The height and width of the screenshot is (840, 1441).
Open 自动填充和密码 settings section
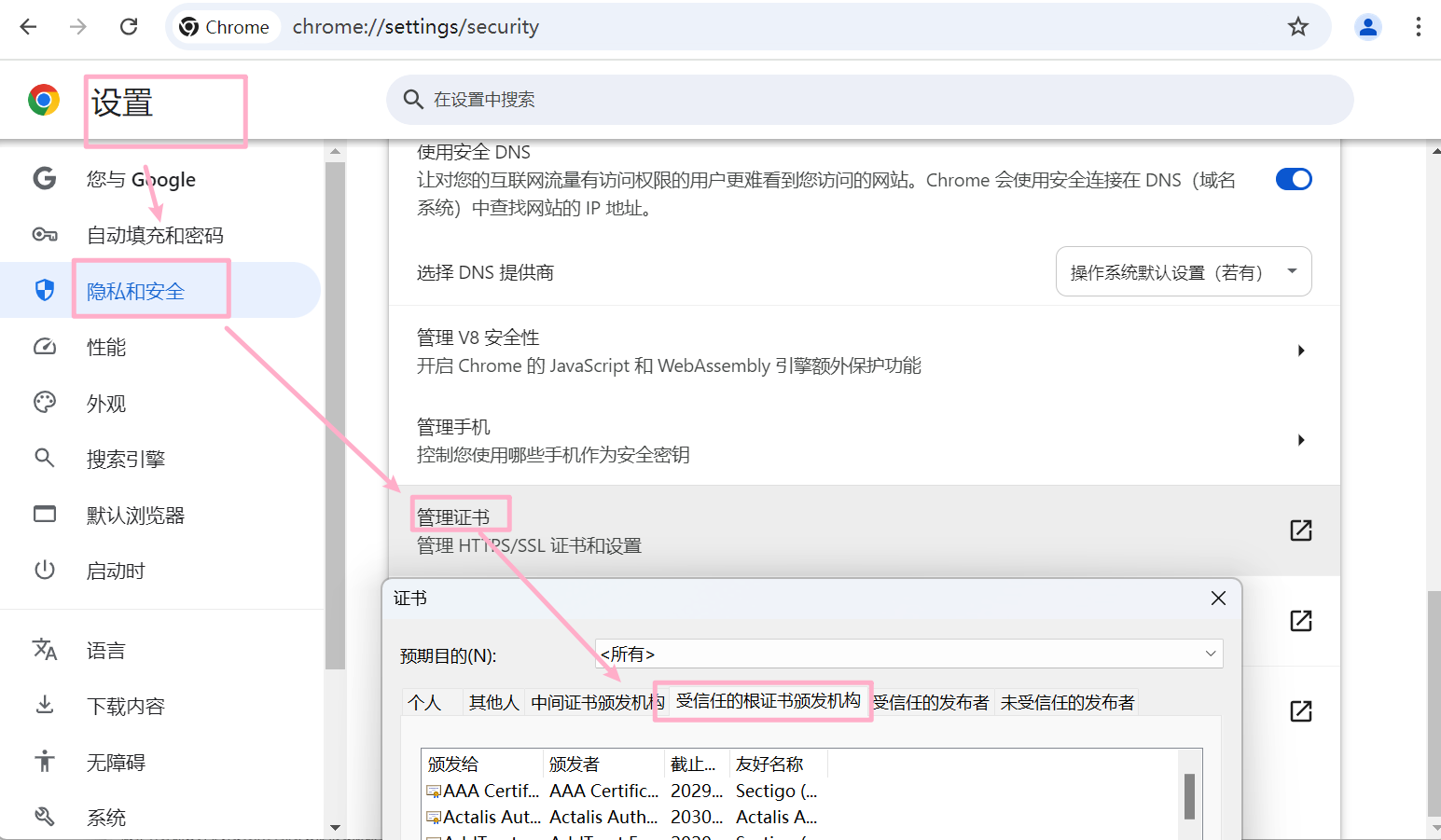(x=160, y=235)
